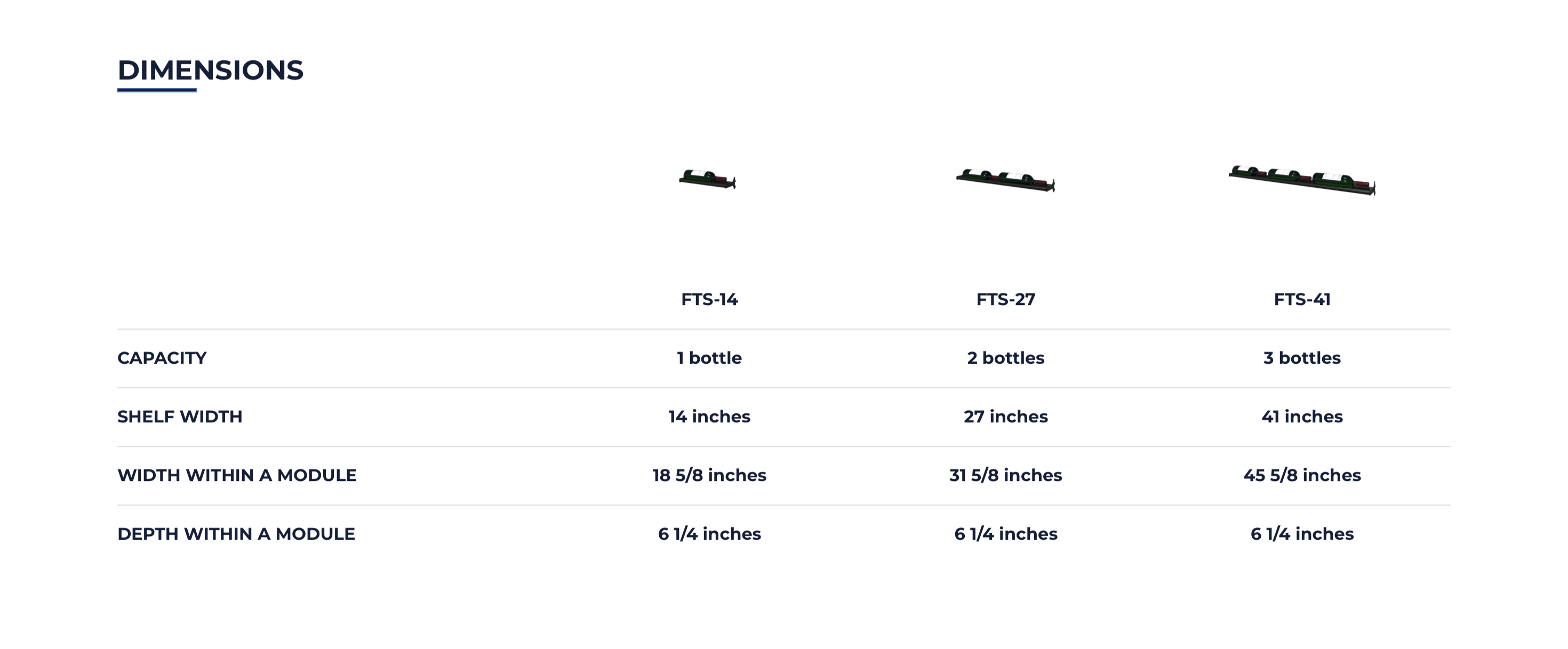Select the SHELF WIDTH row label
Screen dimensions: 1568x649
tap(180, 416)
